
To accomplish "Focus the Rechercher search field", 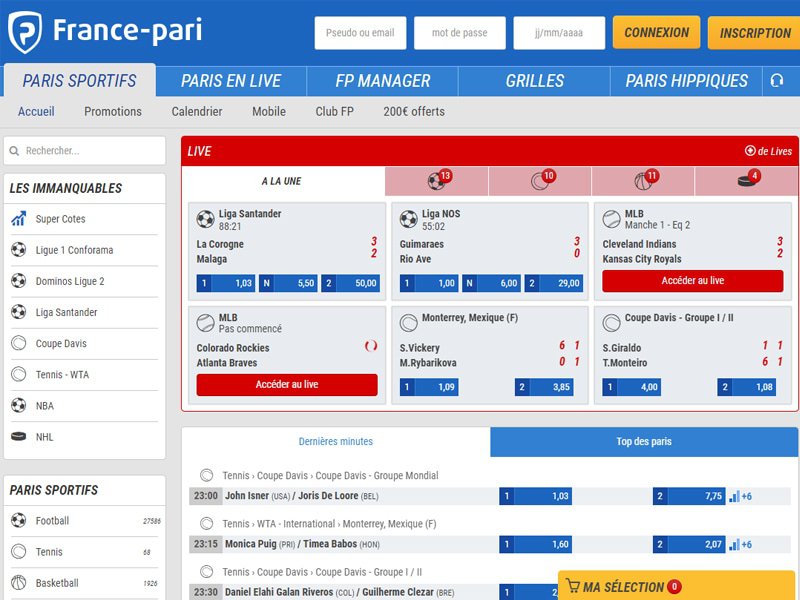I will 85,151.
